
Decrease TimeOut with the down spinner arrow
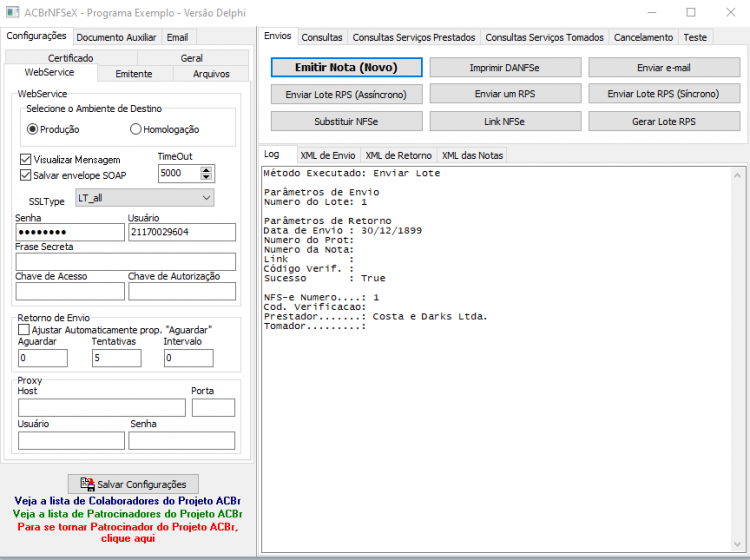(206, 177)
